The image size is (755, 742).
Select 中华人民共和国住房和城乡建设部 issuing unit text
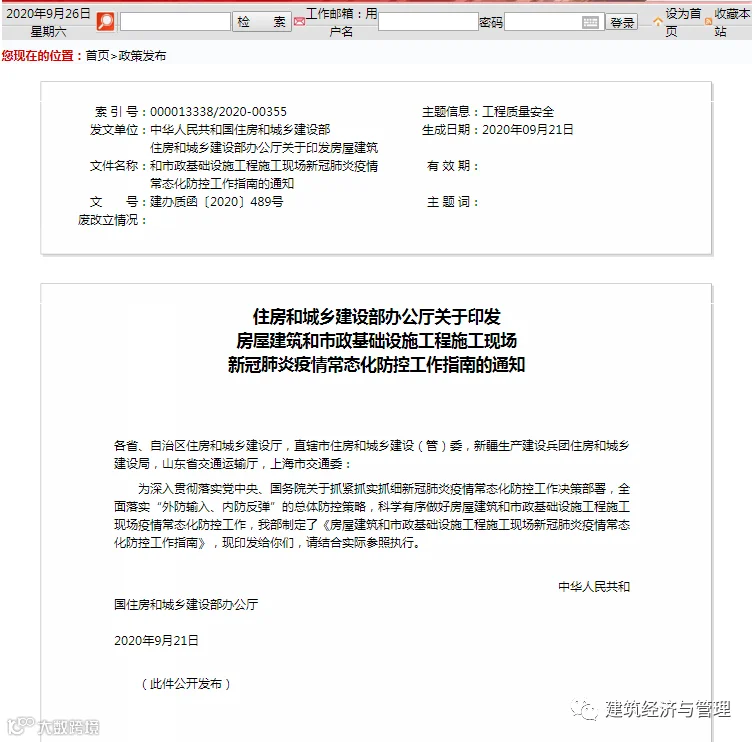point(240,130)
